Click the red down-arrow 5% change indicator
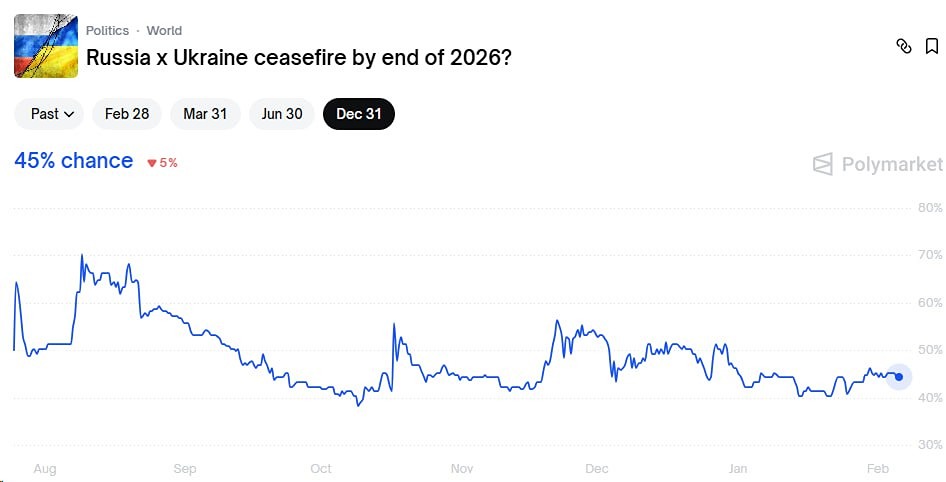 point(162,162)
